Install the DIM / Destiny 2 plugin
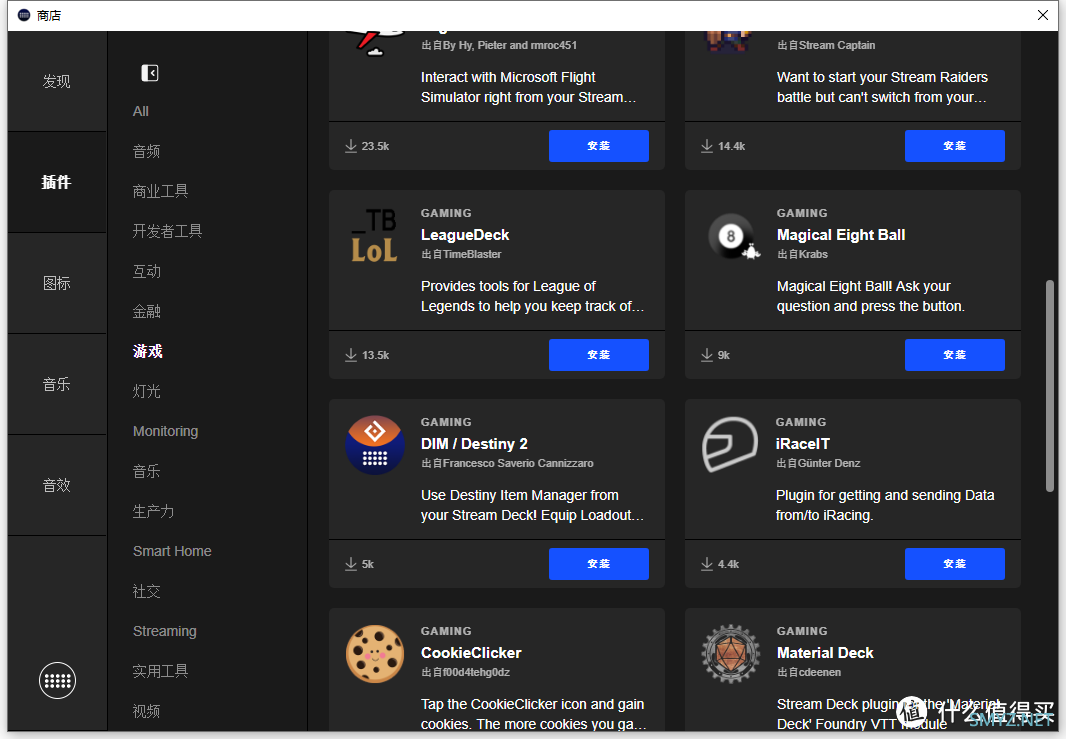 (598, 564)
